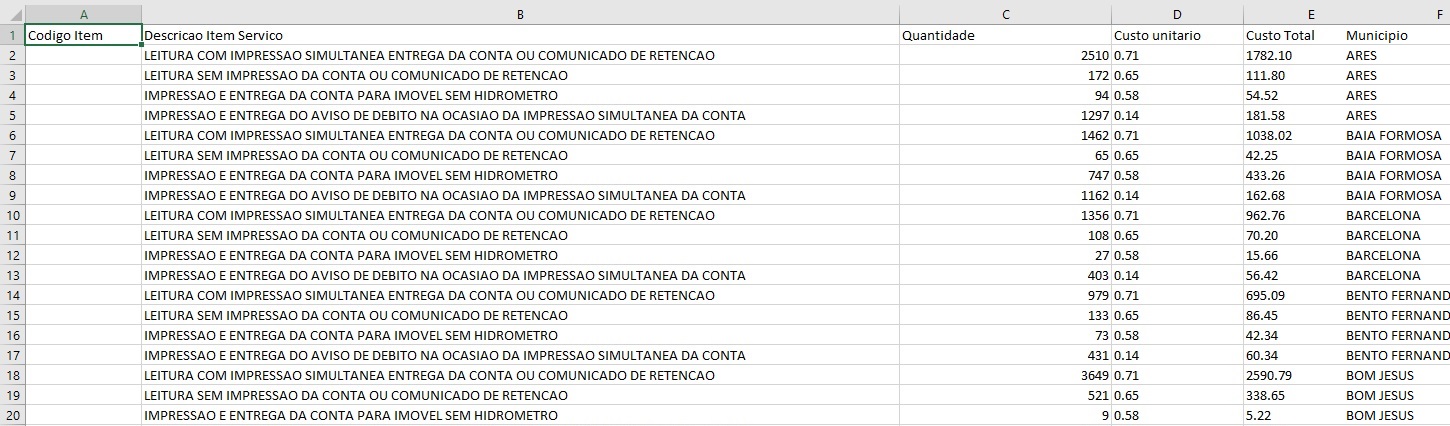Image resolution: width=1450 pixels, height=426 pixels.
Task: Click the 'Descricao Item Servico' header cell
Action: 520,35
